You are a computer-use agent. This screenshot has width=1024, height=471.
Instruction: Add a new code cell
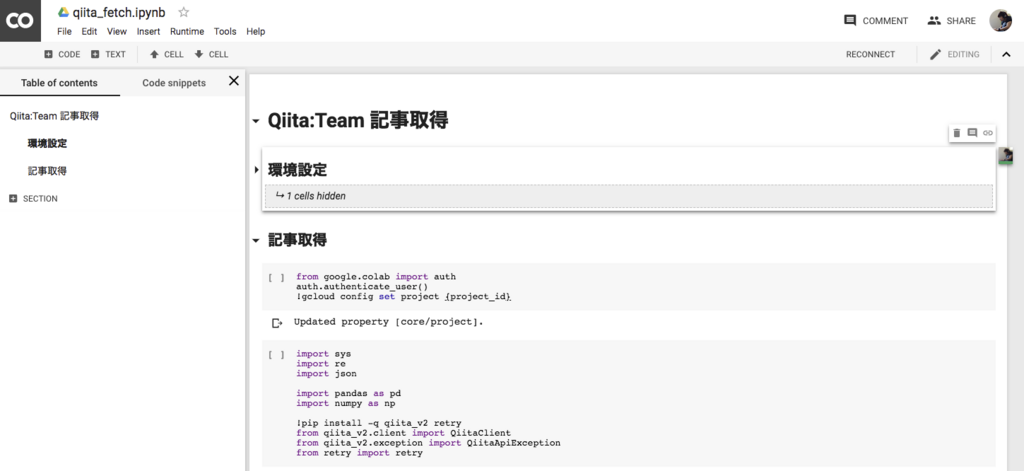coord(62,54)
